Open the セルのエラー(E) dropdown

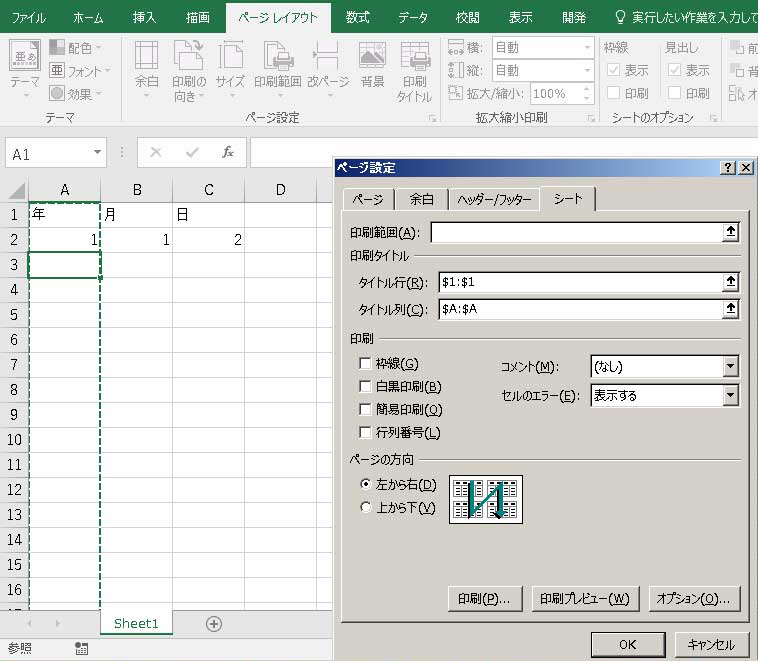point(730,396)
